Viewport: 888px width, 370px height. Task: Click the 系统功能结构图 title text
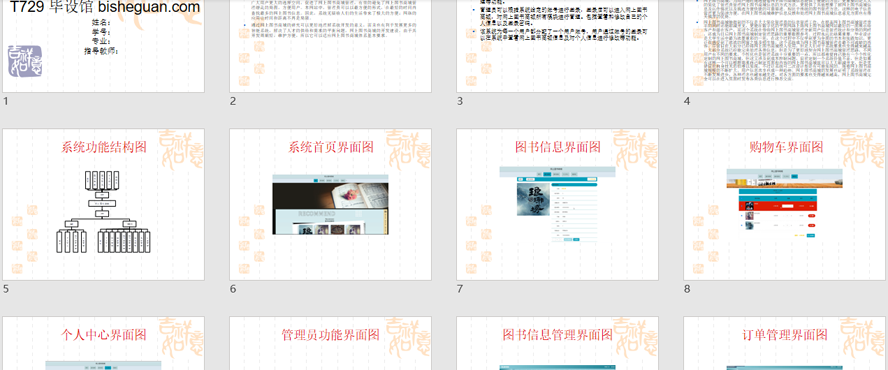104,147
